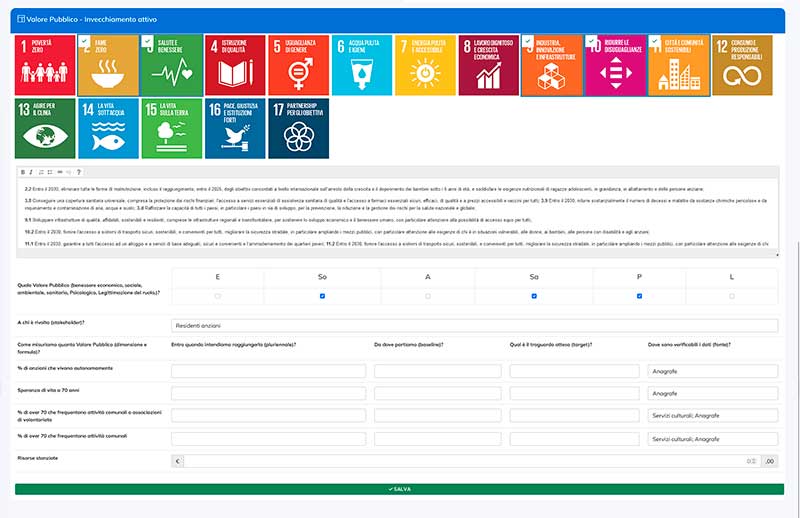This screenshot has height=518, width=800.
Task: Toggle bold in the text editor toolbar
Action: pyautogui.click(x=23, y=172)
